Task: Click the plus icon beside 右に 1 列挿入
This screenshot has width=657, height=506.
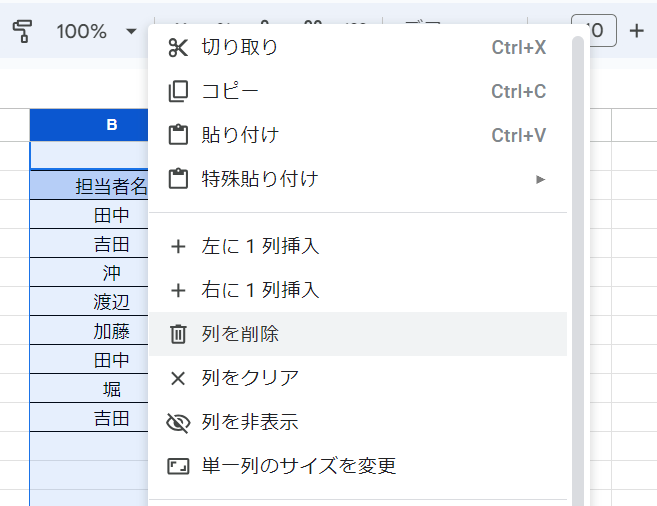Action: tap(178, 290)
